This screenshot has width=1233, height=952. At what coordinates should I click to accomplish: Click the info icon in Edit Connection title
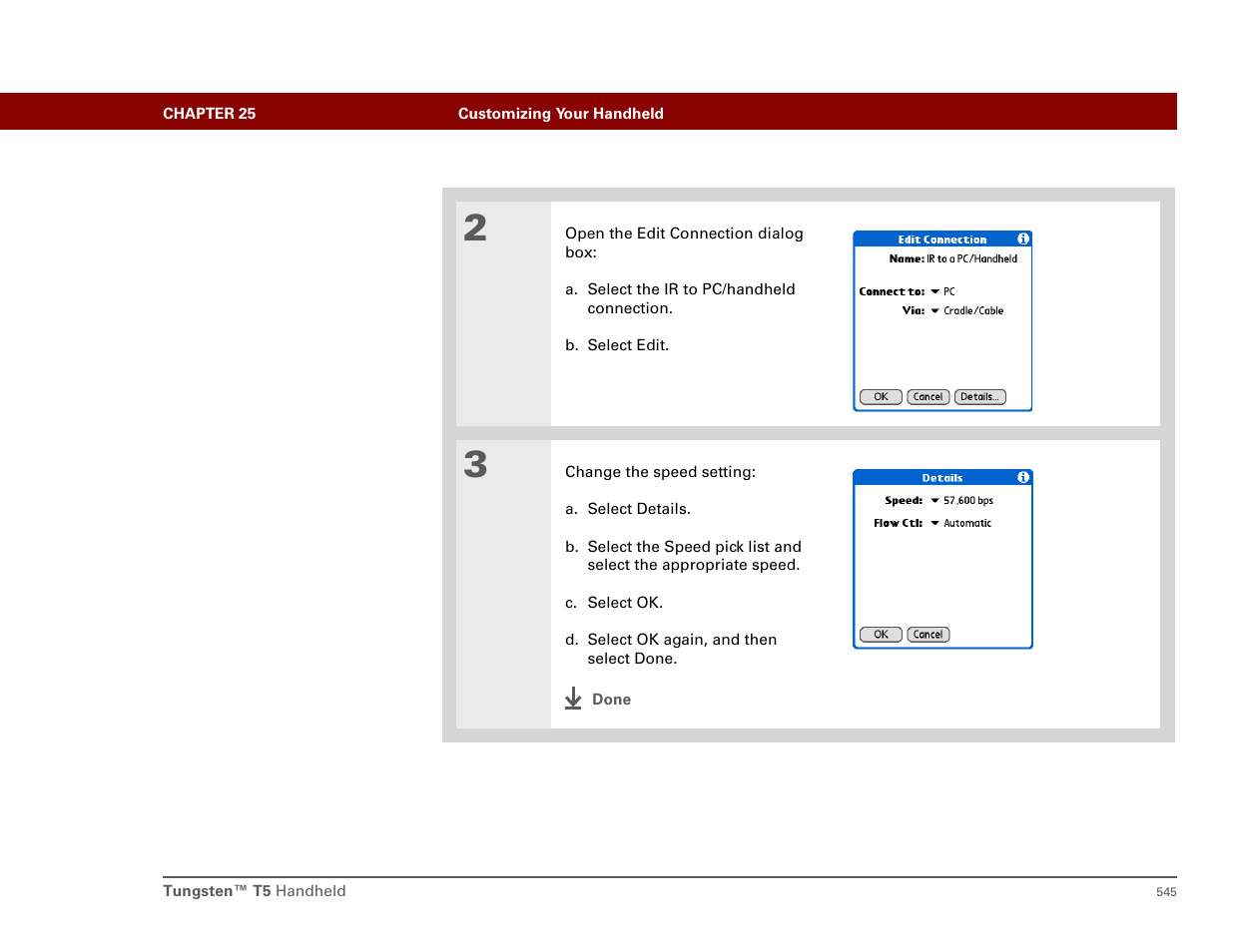(1022, 239)
